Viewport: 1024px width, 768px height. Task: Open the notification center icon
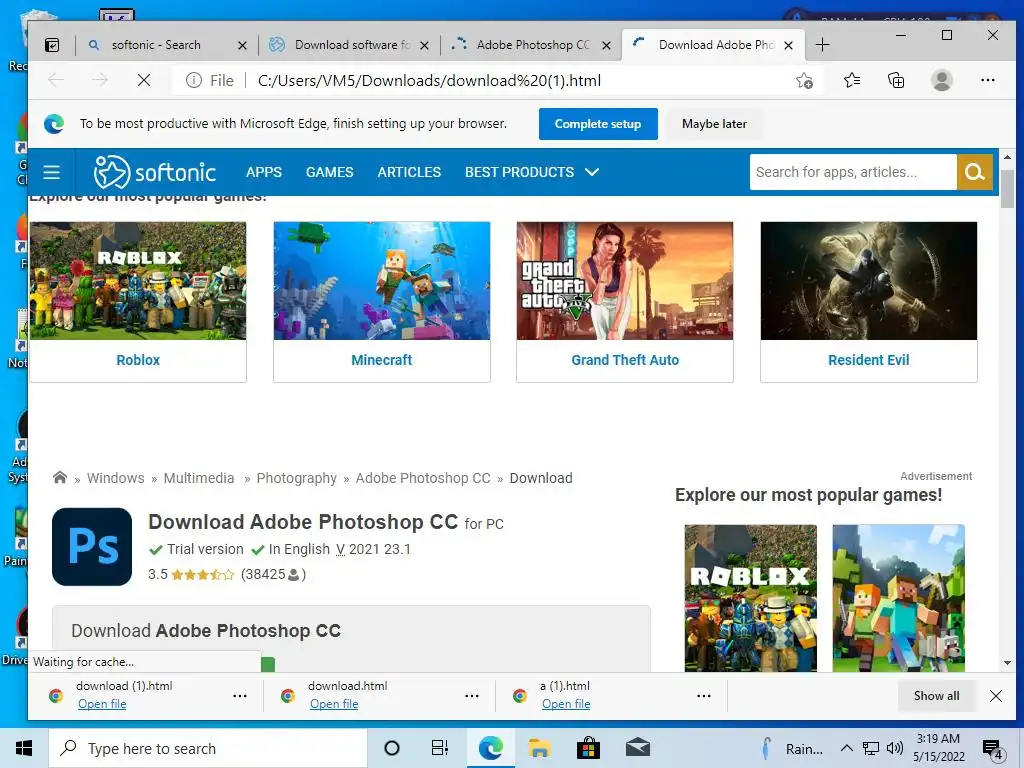pyautogui.click(x=993, y=750)
